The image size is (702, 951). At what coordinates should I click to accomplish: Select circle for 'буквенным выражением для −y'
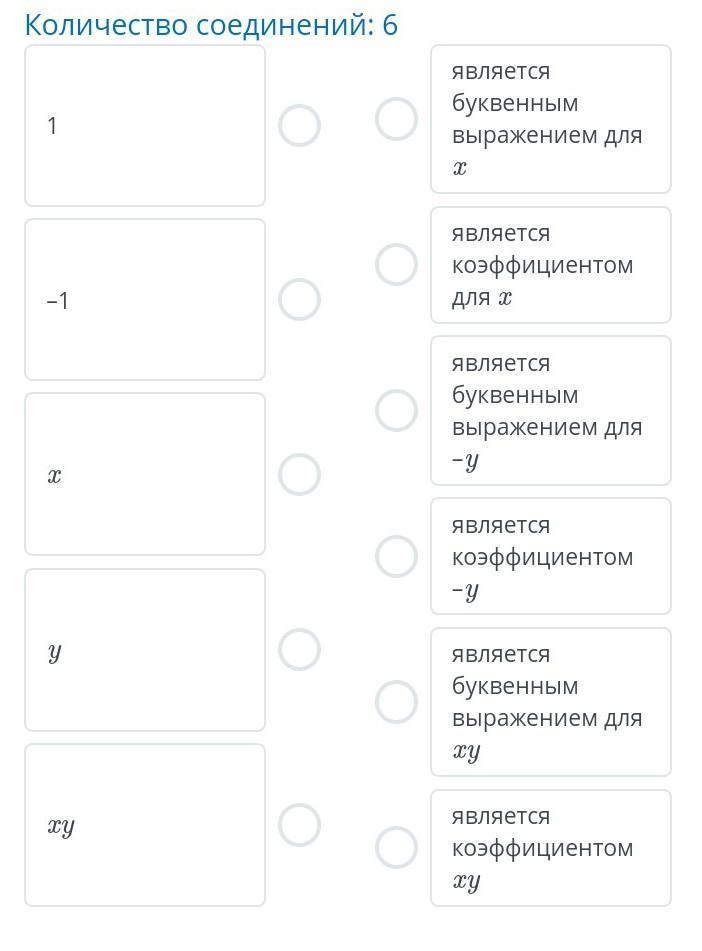click(396, 411)
